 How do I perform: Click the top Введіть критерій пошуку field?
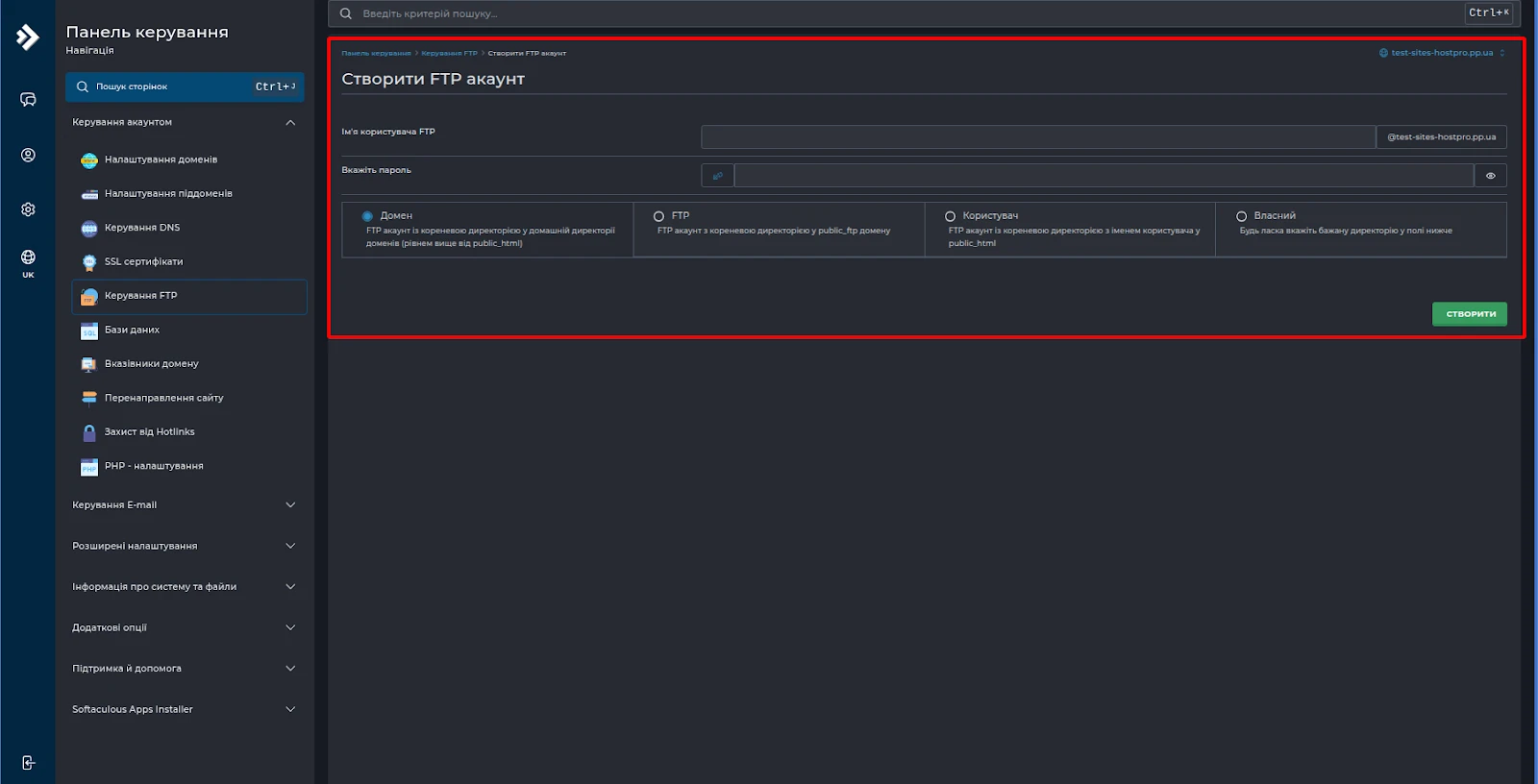922,13
